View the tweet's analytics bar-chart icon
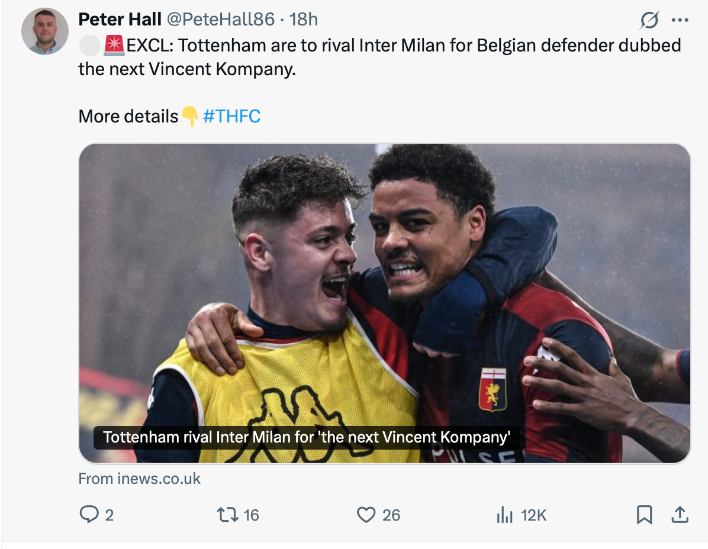 [x=505, y=514]
